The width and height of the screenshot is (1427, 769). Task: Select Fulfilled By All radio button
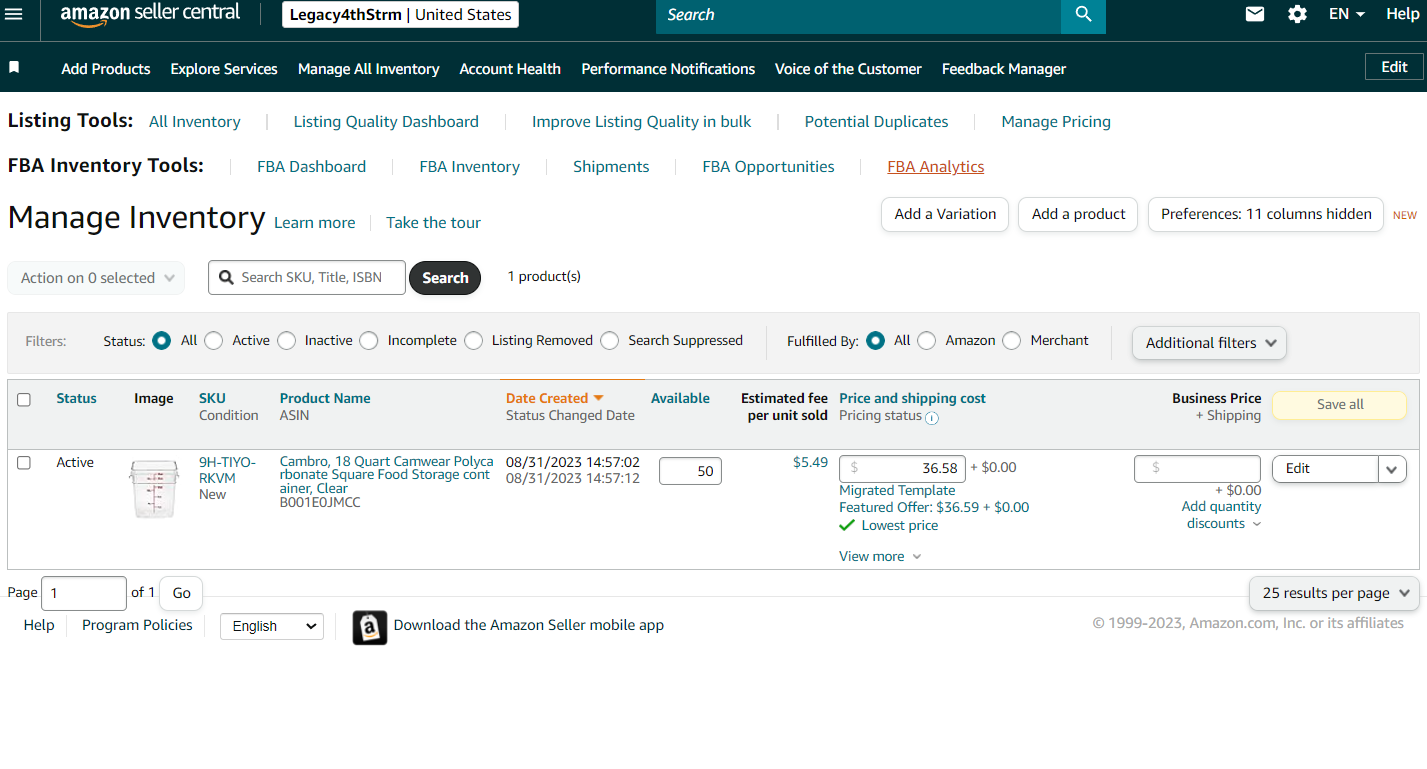[x=875, y=341]
